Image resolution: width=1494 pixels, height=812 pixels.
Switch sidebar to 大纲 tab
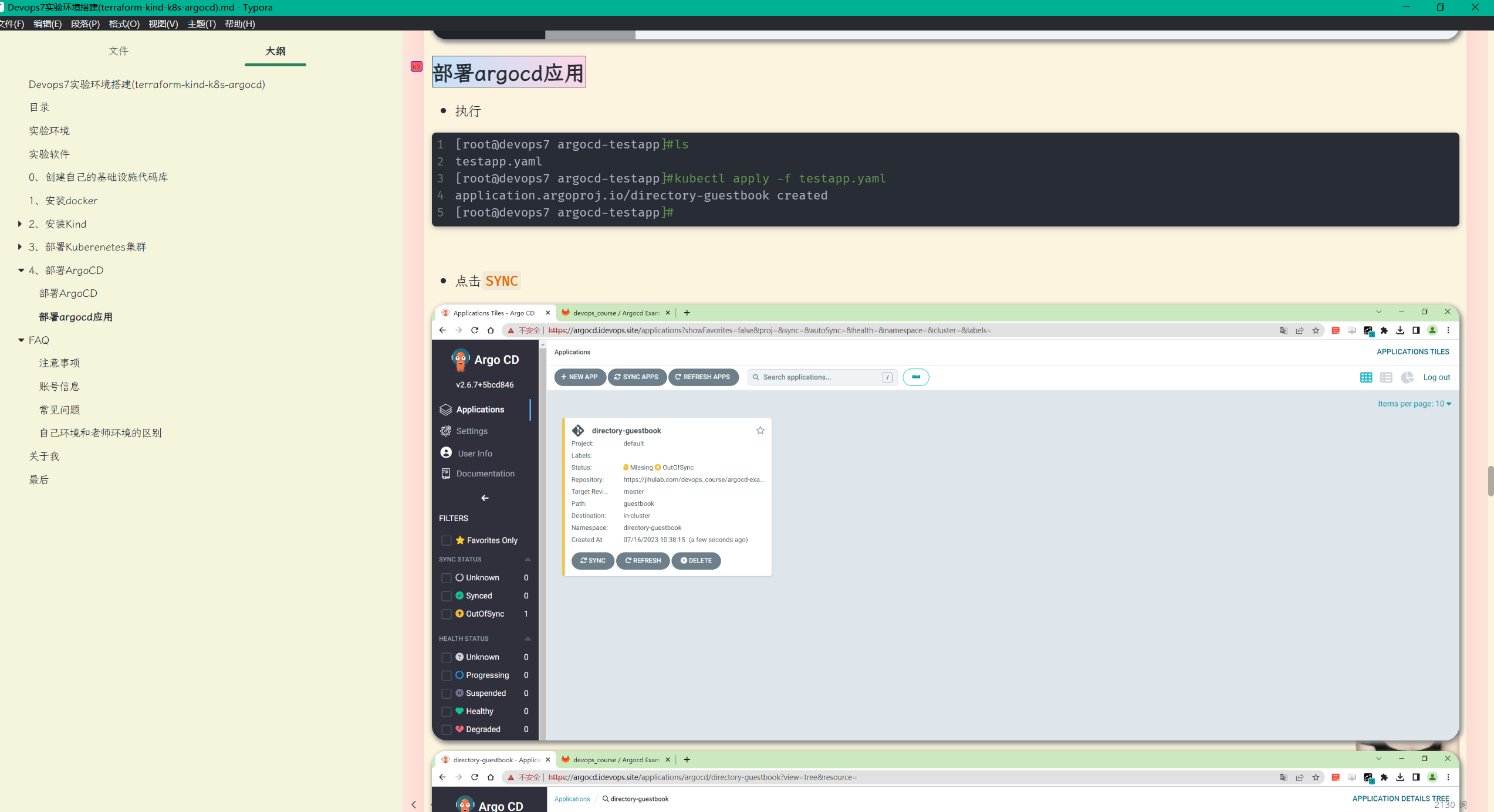(x=275, y=51)
